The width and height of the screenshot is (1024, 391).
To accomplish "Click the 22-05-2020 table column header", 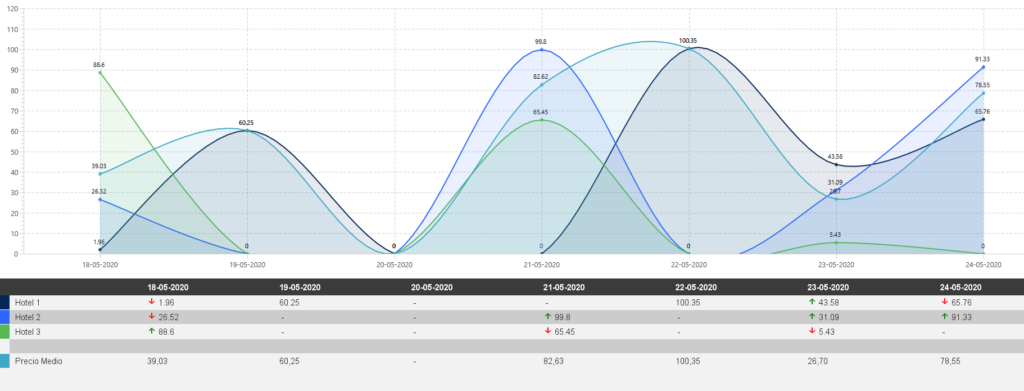I will click(x=696, y=288).
